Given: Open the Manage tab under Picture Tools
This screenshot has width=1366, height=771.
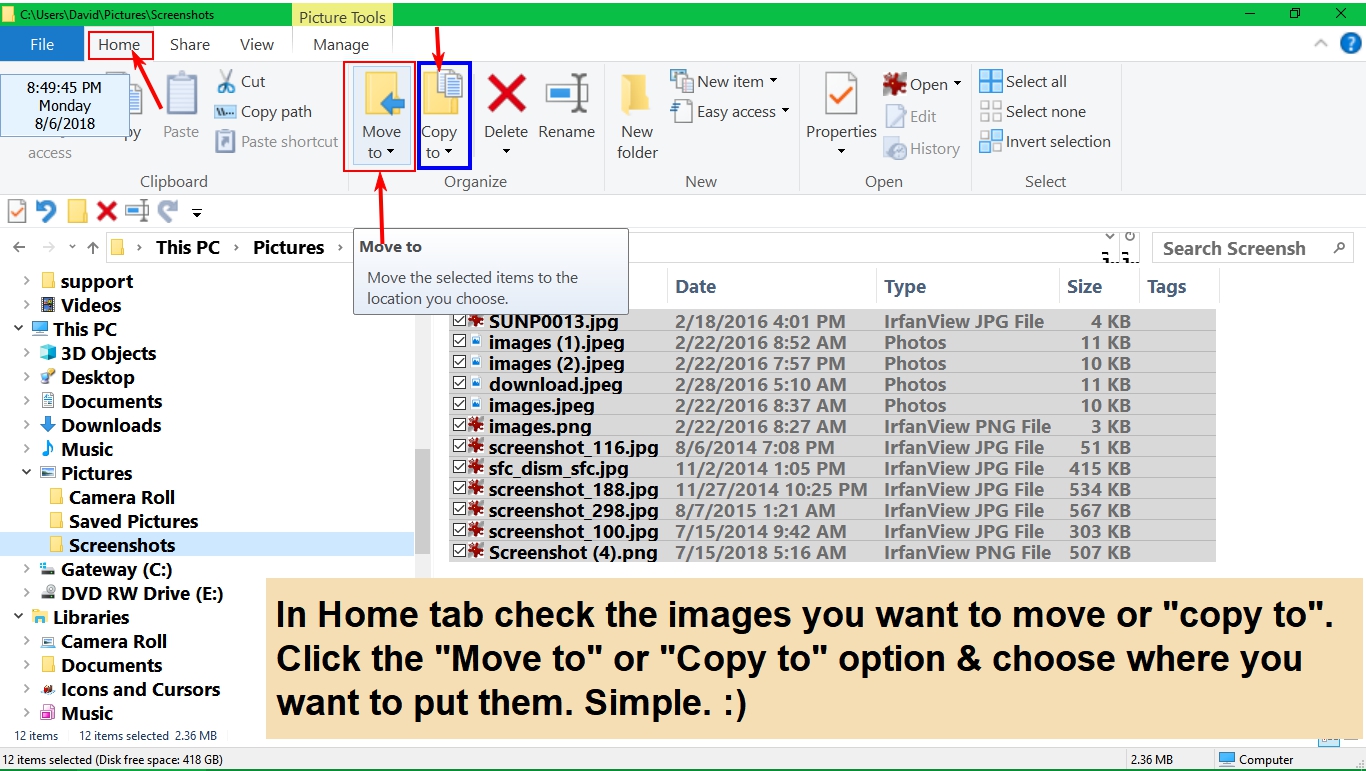Looking at the screenshot, I should click(x=341, y=44).
